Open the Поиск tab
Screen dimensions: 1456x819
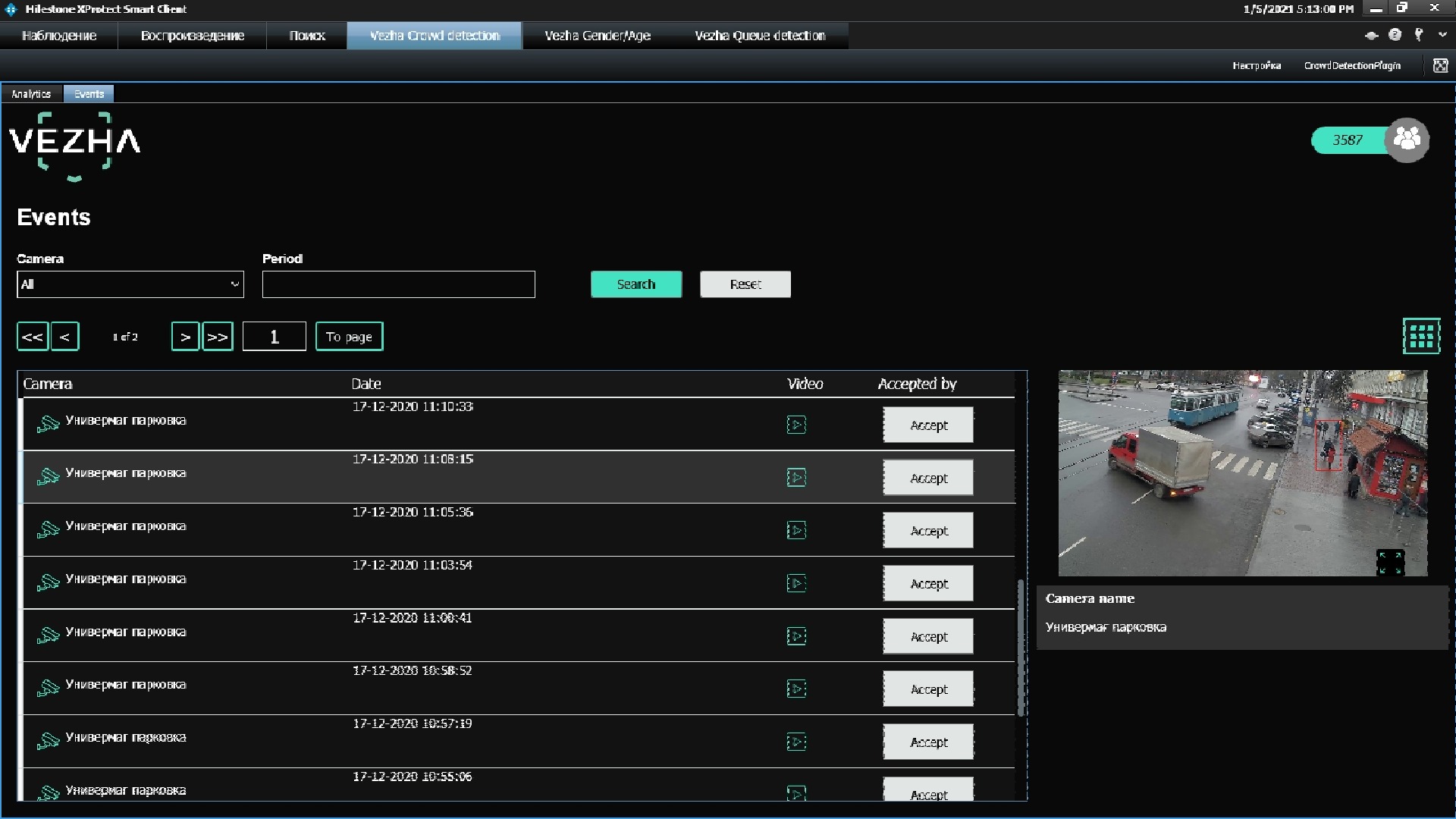coord(307,36)
